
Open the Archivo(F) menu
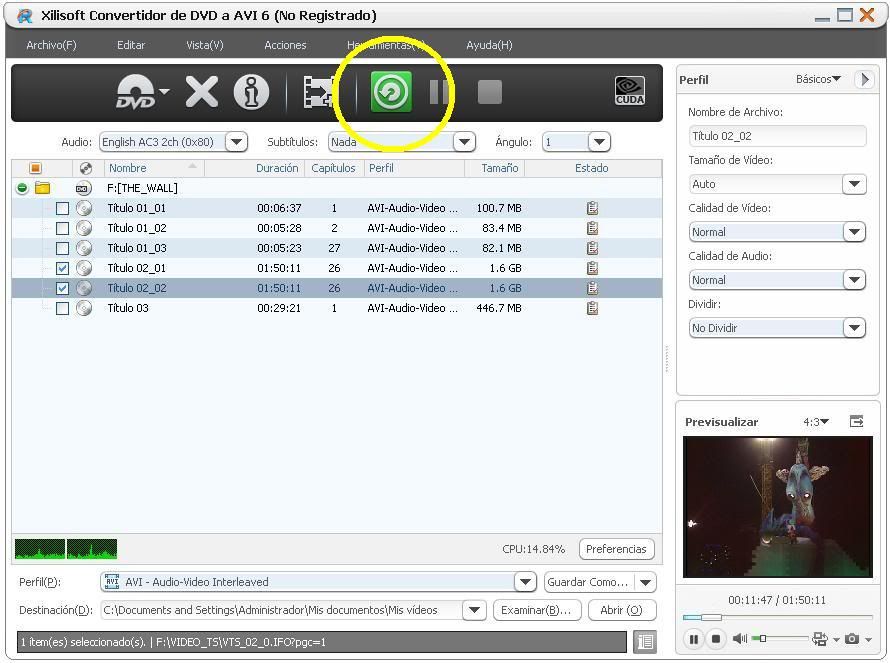pos(51,45)
